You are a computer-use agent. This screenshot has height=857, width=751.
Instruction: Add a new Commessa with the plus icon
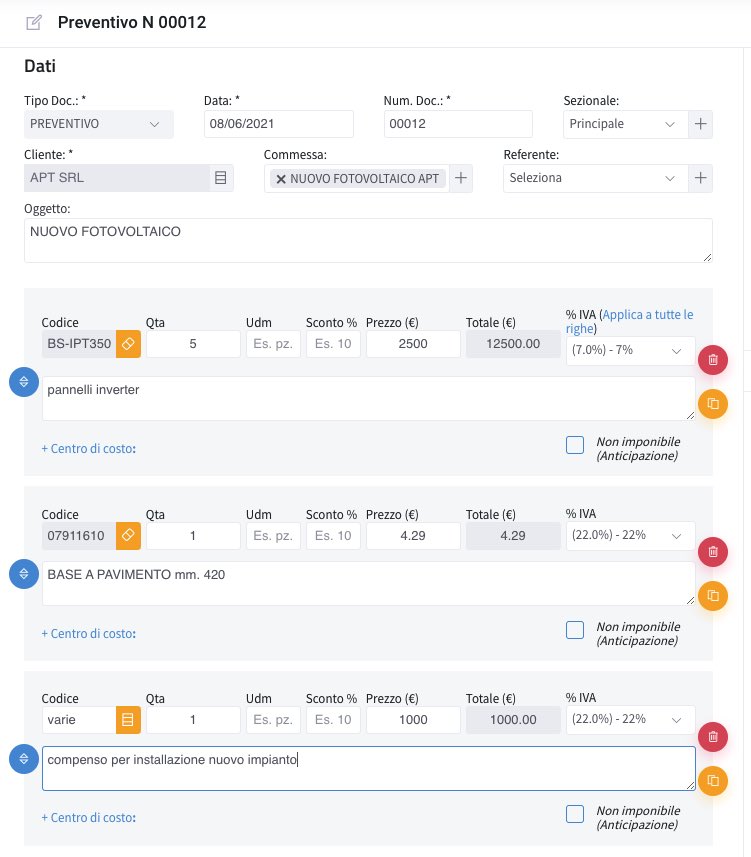[x=461, y=178]
